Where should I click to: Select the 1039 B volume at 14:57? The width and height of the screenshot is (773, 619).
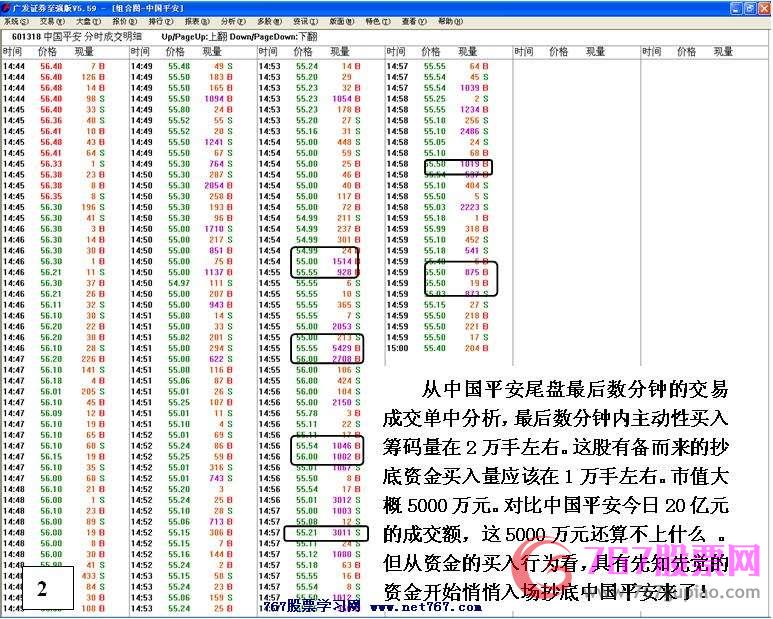[474, 88]
